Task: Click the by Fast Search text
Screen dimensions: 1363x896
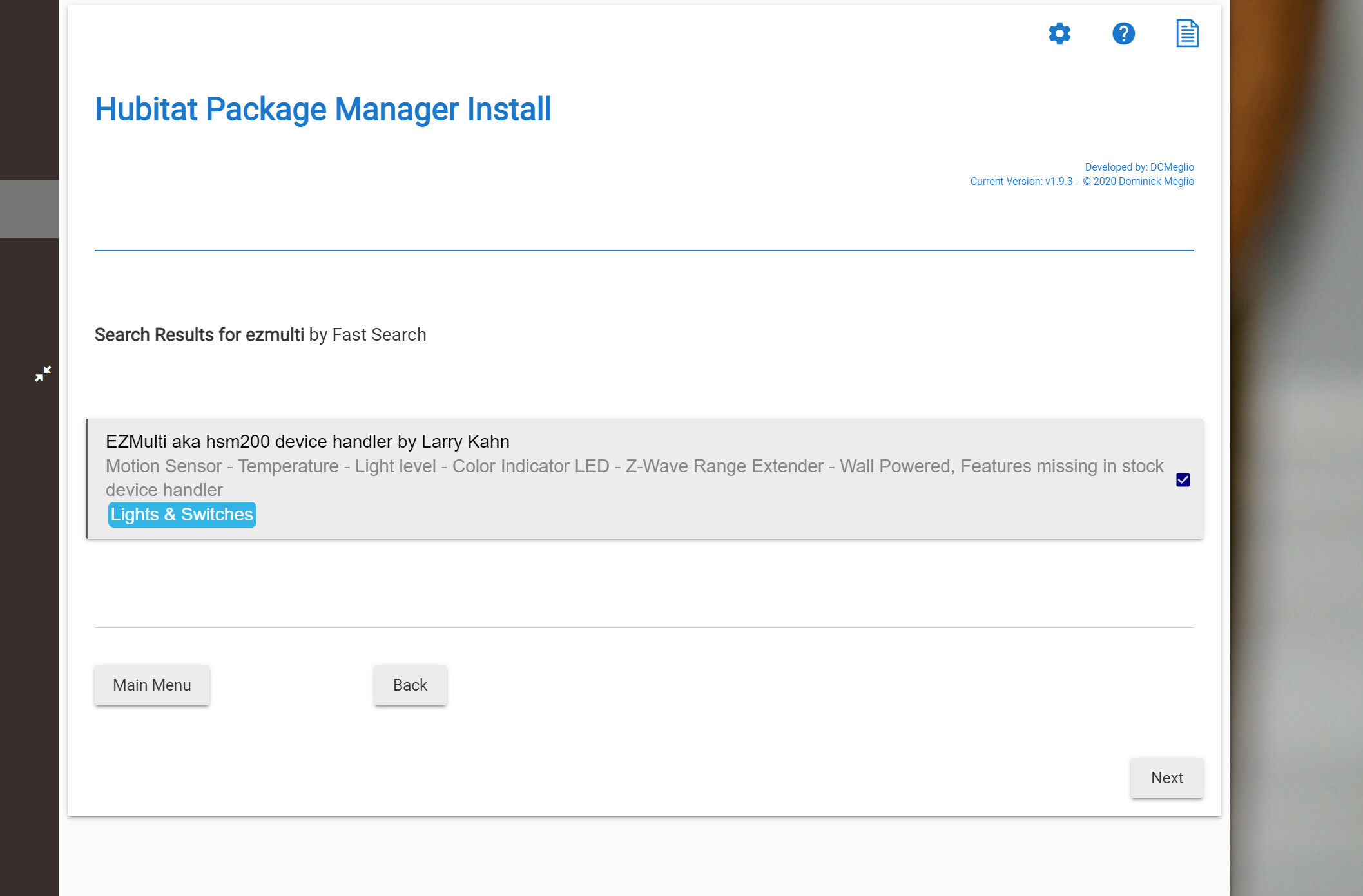Action: pos(367,335)
